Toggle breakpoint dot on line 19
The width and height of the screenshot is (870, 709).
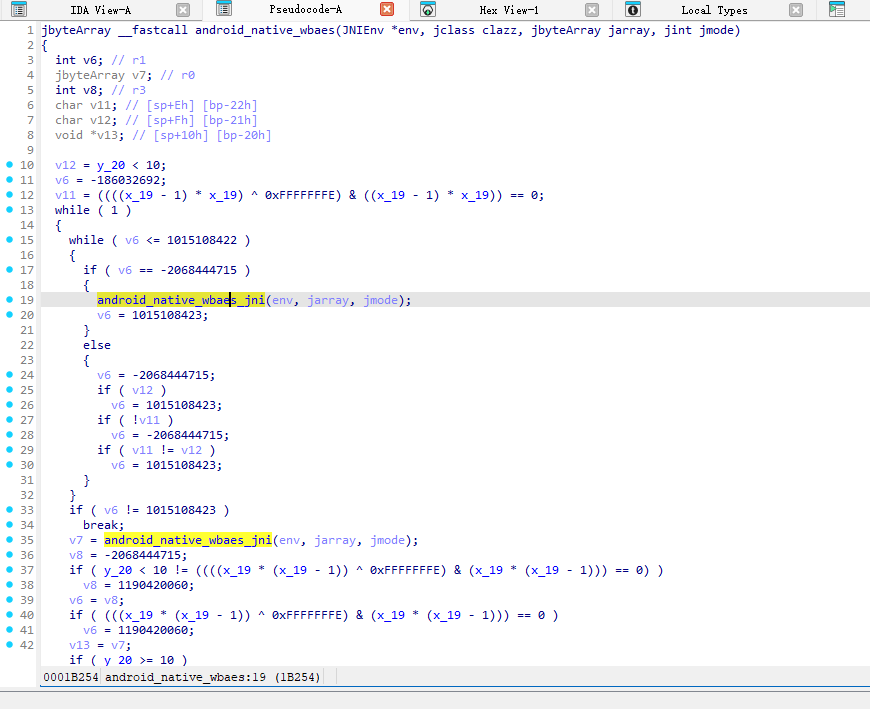pyautogui.click(x=9, y=300)
